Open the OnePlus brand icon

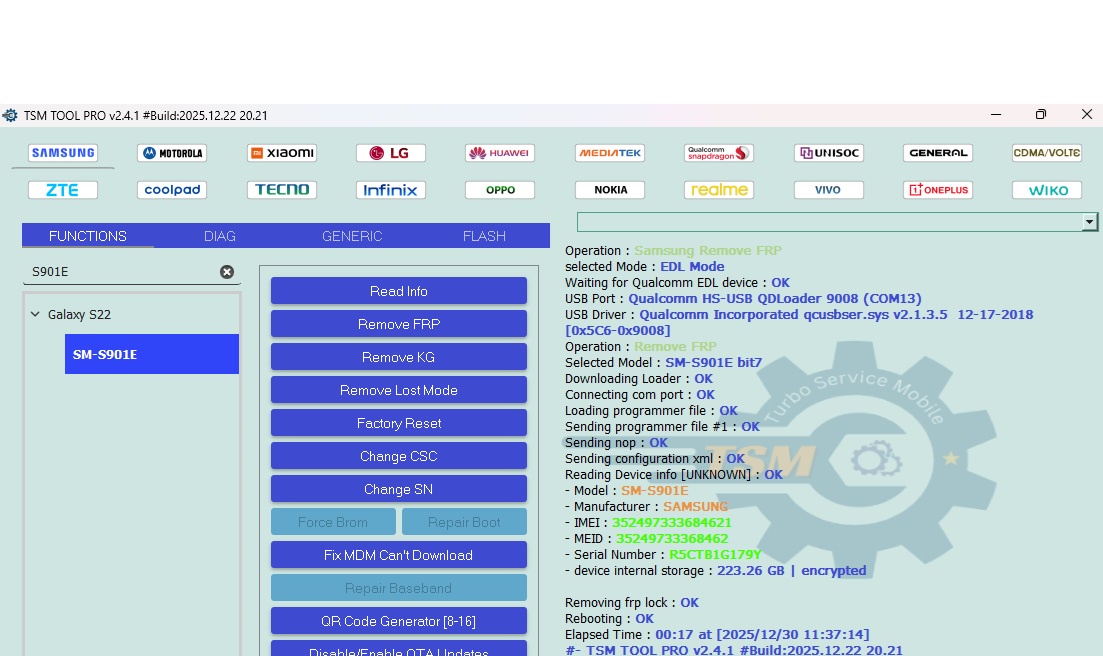tap(938, 190)
